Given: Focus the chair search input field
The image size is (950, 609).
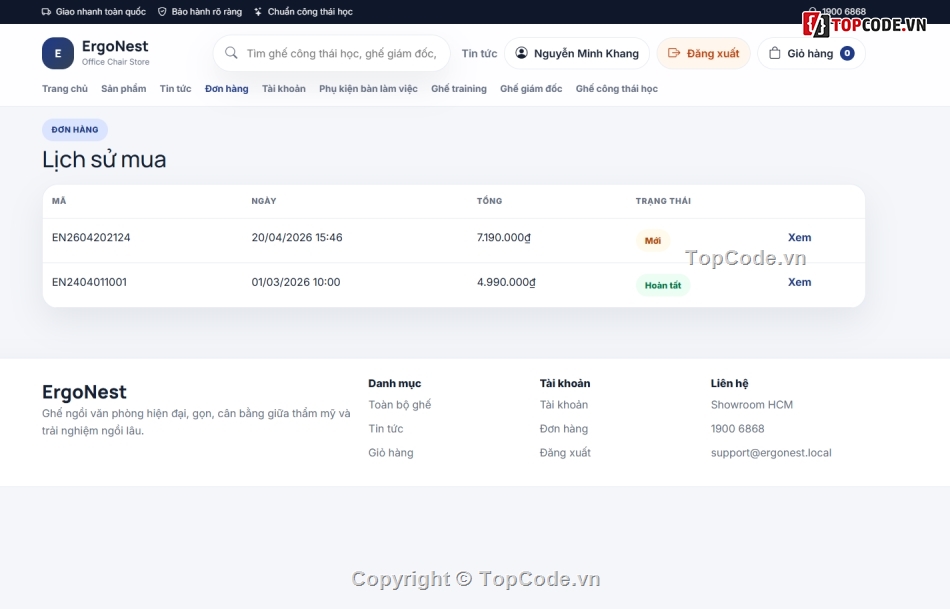Looking at the screenshot, I should [x=331, y=53].
